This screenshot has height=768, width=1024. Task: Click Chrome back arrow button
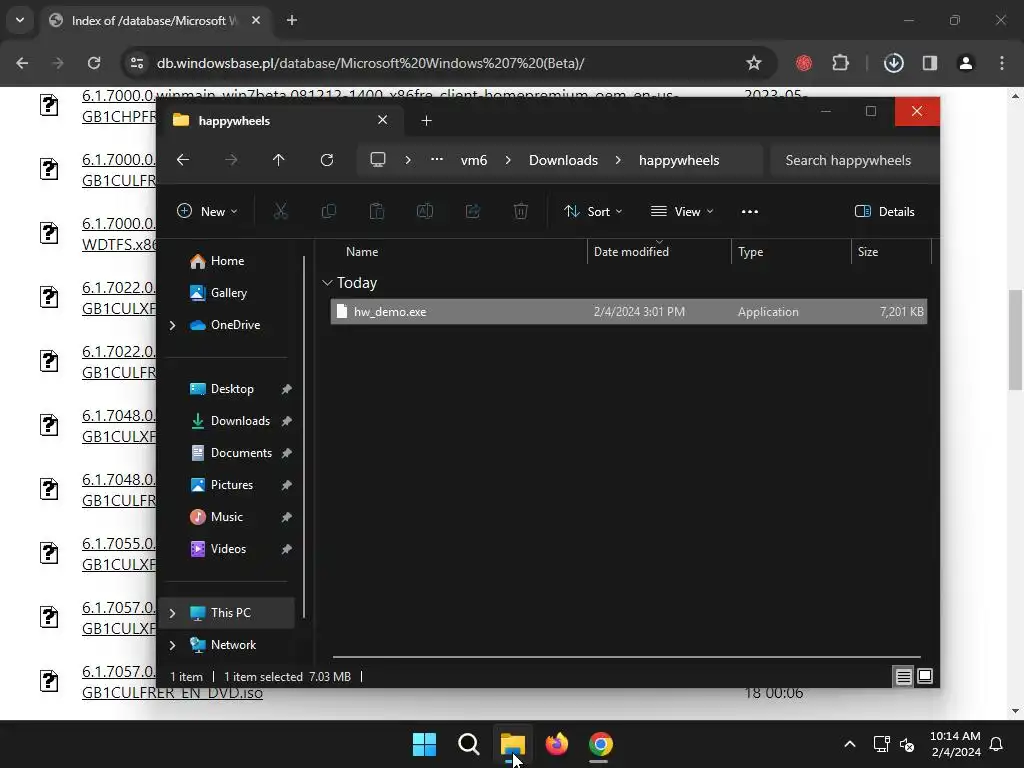pos(22,63)
